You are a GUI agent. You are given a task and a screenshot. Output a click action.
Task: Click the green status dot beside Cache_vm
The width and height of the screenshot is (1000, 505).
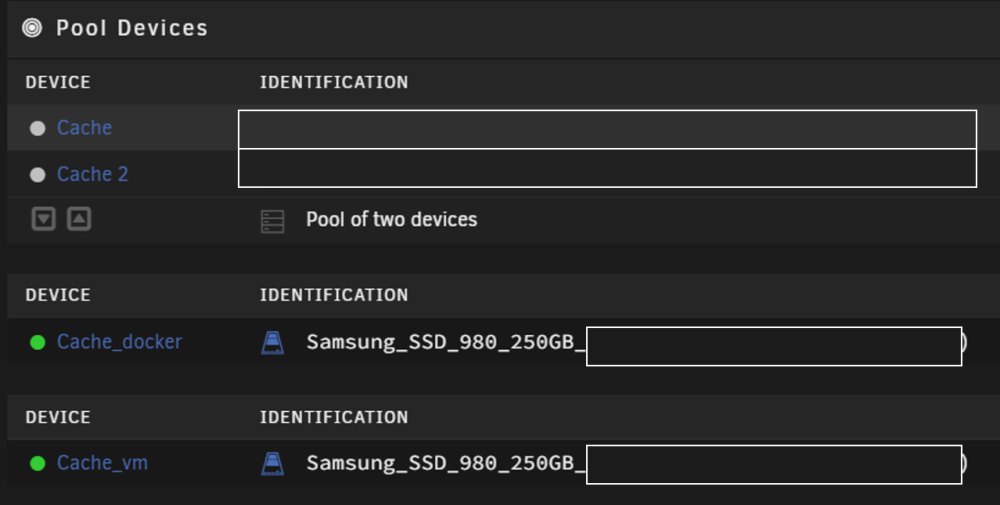pyautogui.click(x=38, y=464)
